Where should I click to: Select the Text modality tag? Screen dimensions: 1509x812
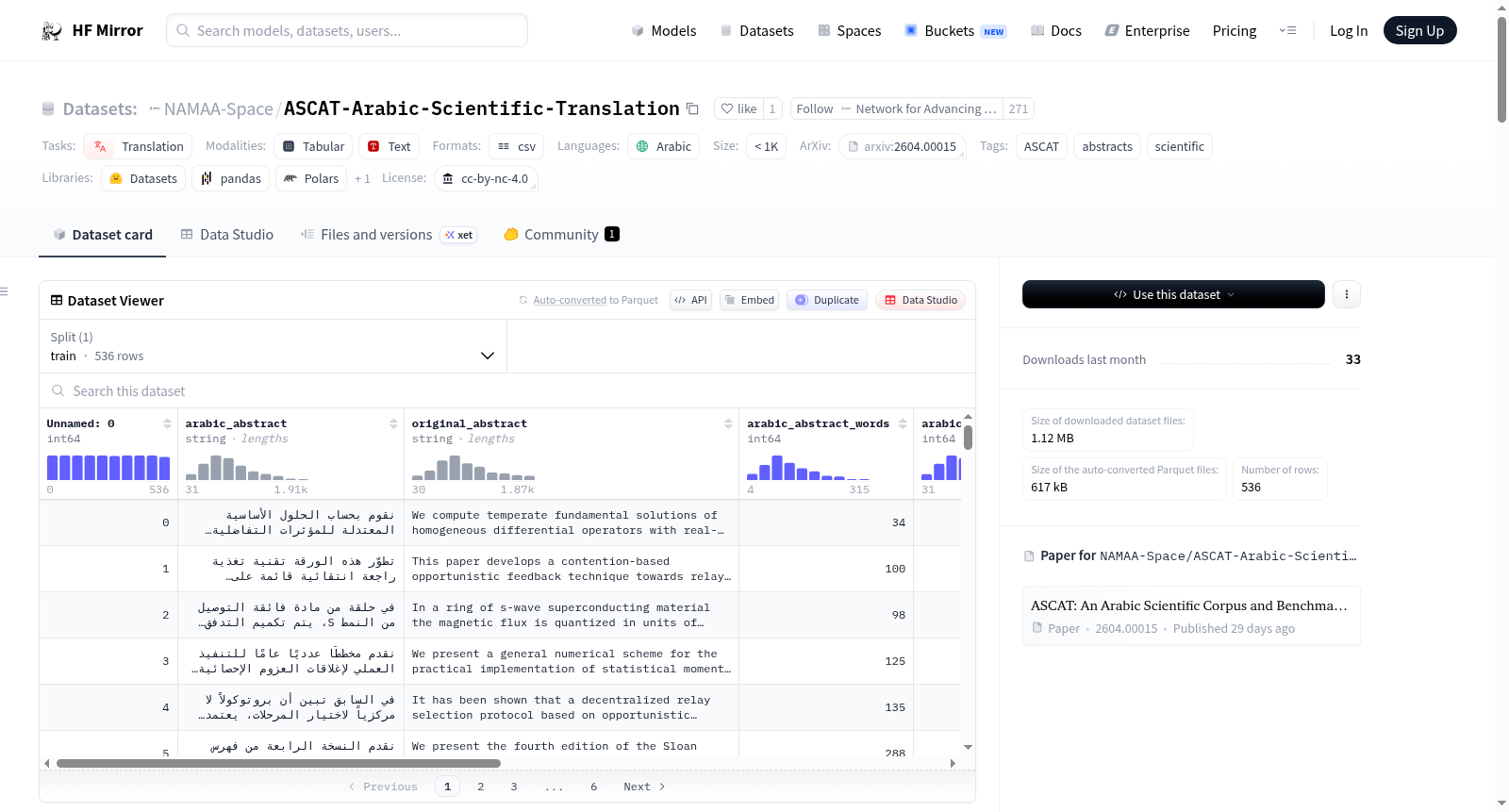(x=389, y=146)
